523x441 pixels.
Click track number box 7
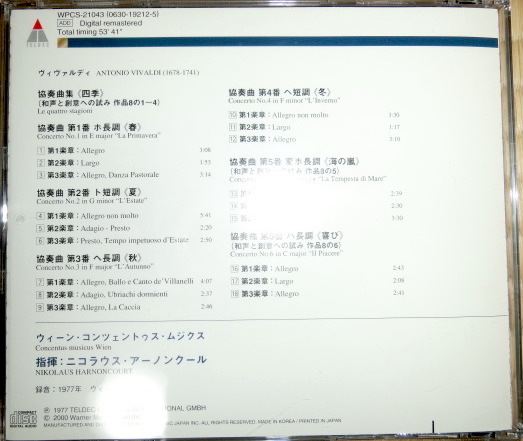click(40, 282)
